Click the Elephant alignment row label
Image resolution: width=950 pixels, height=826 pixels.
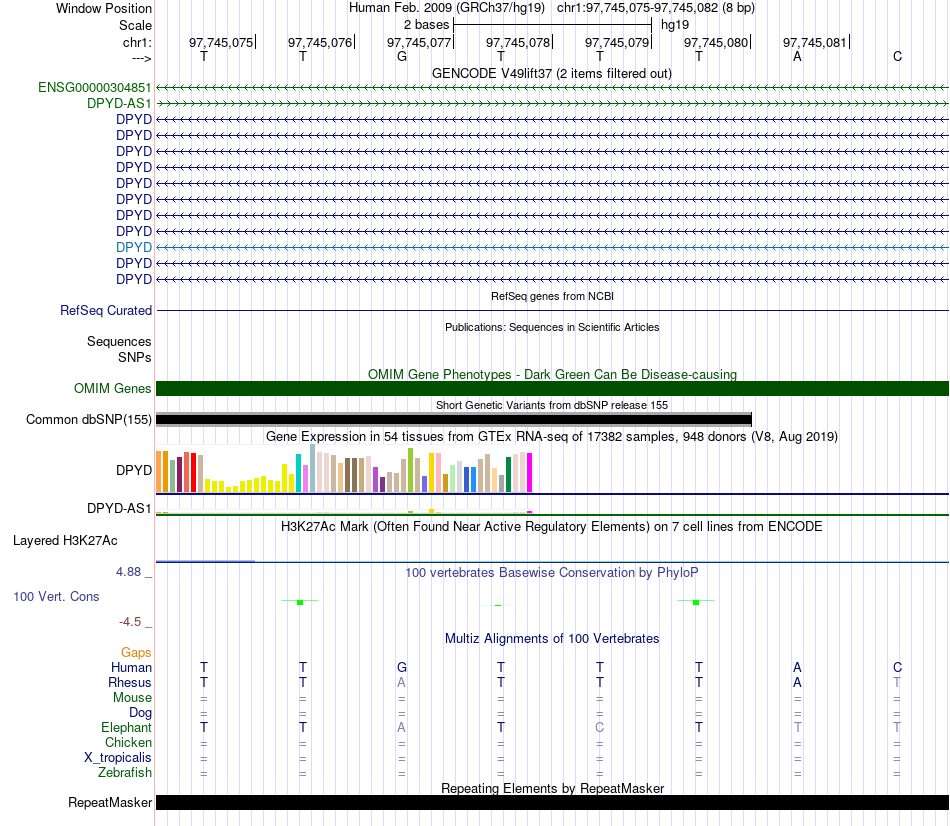point(126,727)
